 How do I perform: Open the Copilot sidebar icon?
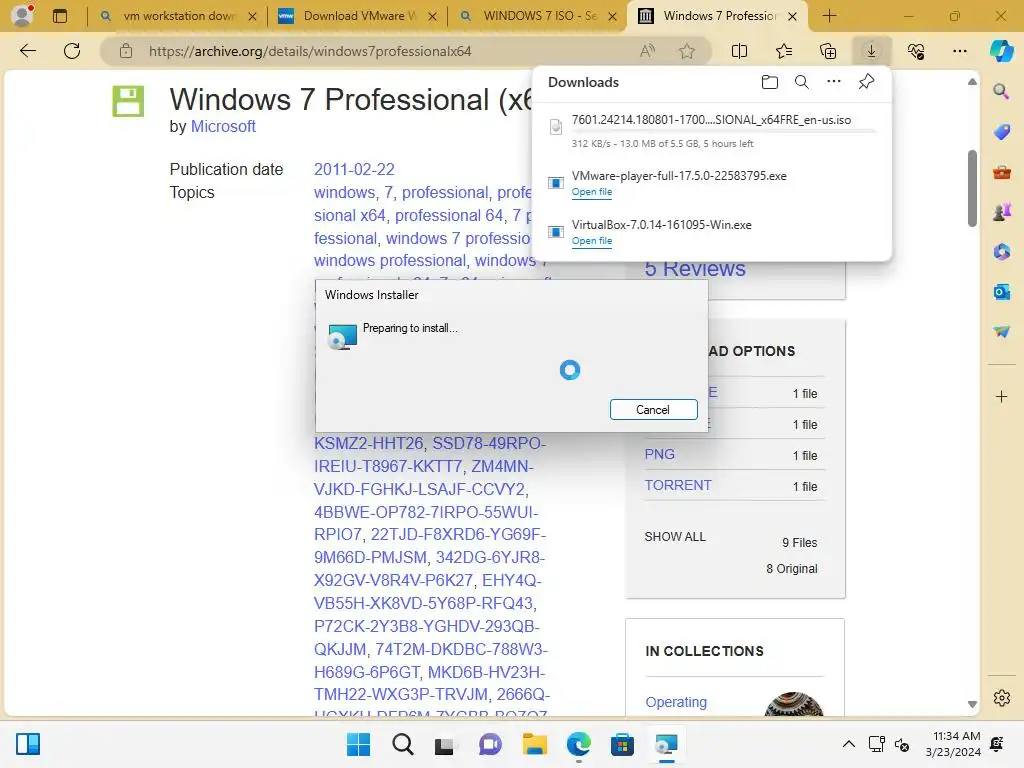coord(1001,51)
